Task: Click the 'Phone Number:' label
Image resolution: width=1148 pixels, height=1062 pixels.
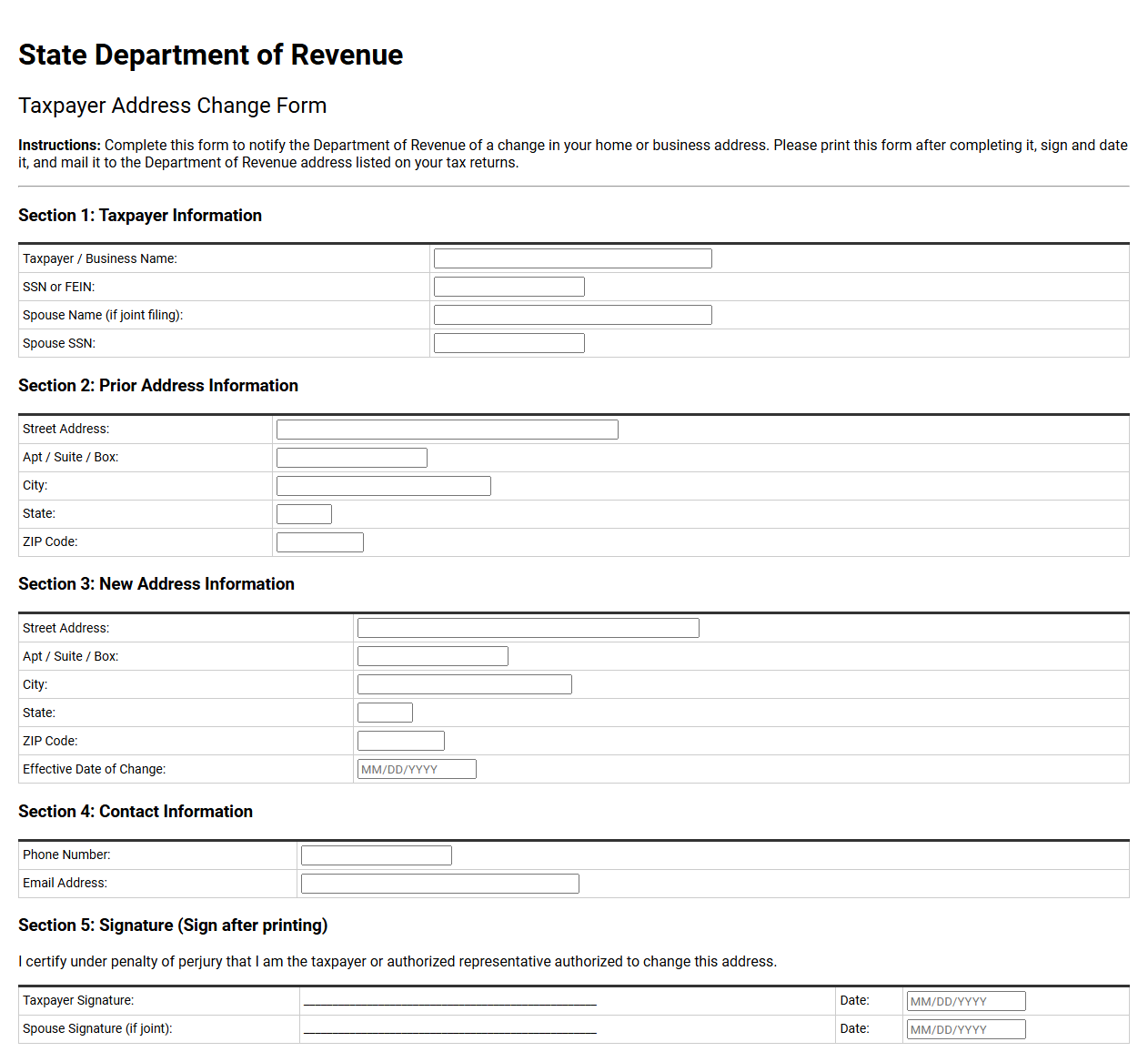Action: click(66, 855)
